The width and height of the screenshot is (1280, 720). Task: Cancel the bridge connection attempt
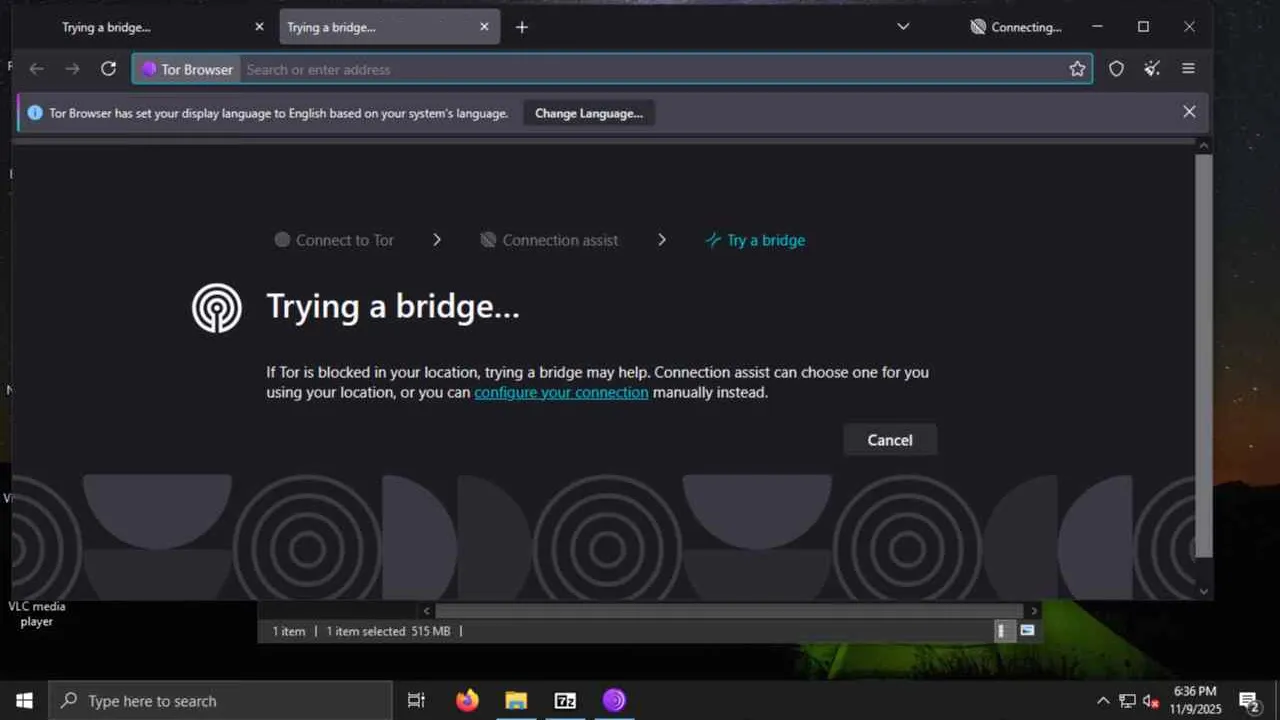[x=890, y=440]
